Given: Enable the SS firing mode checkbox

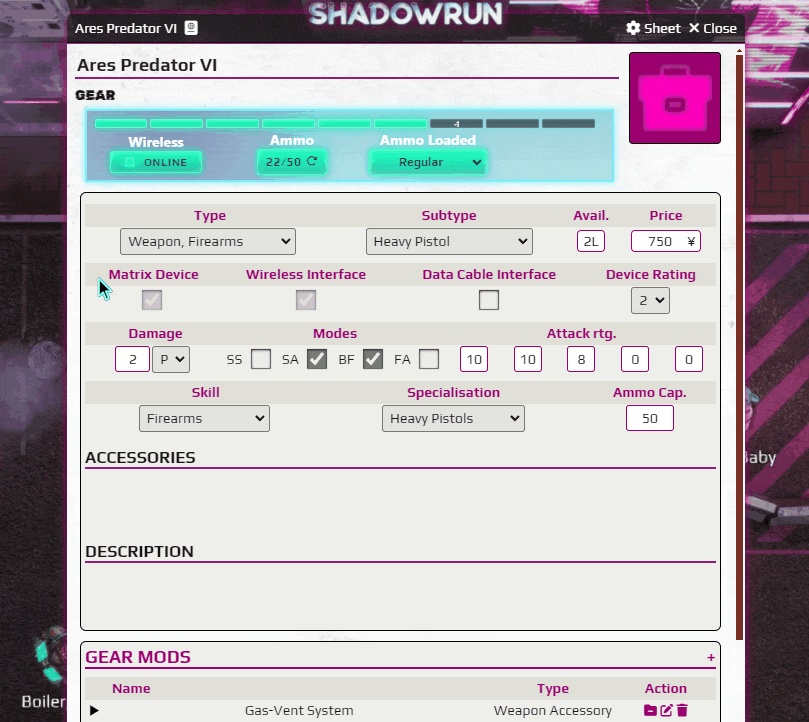Looking at the screenshot, I should click(x=261, y=359).
